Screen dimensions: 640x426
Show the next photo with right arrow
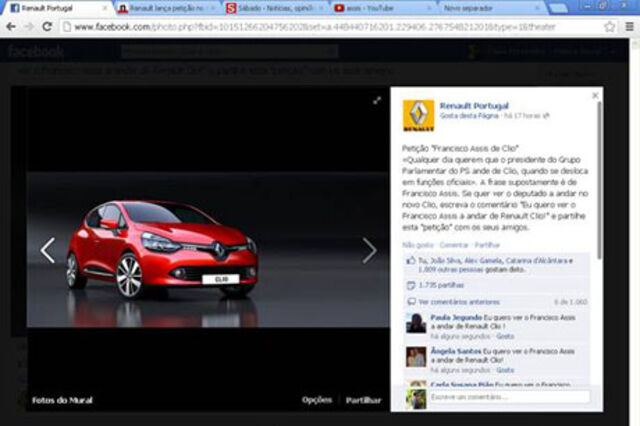[369, 250]
